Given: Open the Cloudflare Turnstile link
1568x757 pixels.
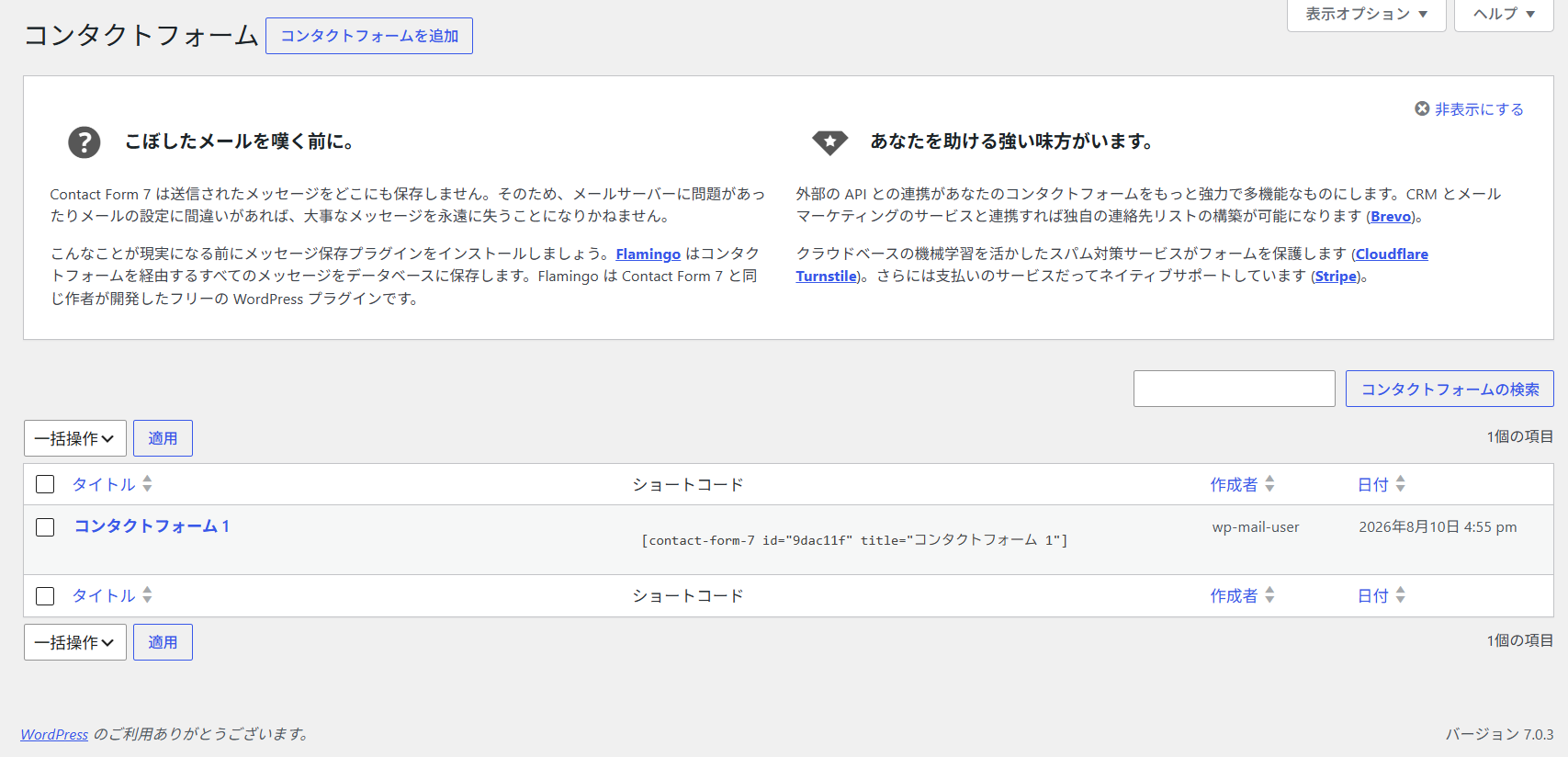Looking at the screenshot, I should [1392, 254].
